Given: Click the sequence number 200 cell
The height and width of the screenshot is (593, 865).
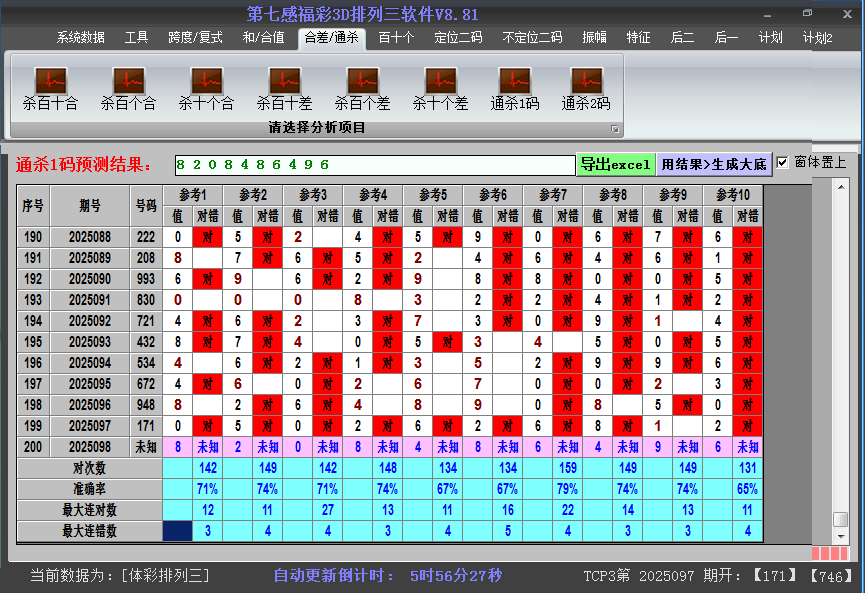Looking at the screenshot, I should click(x=33, y=447).
